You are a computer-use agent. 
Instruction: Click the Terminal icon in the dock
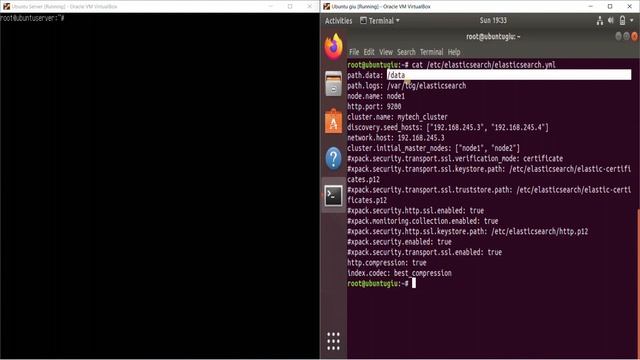pos(333,196)
